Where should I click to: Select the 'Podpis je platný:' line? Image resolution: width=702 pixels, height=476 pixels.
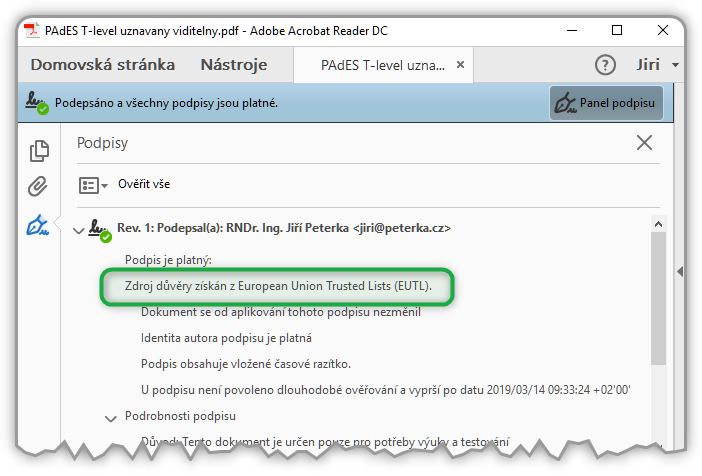pos(168,260)
